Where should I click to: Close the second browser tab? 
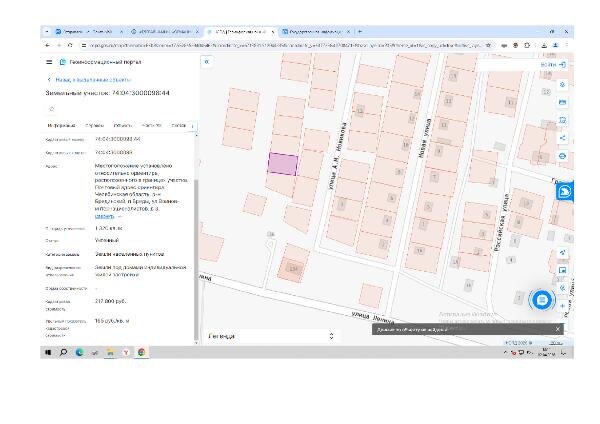click(197, 31)
